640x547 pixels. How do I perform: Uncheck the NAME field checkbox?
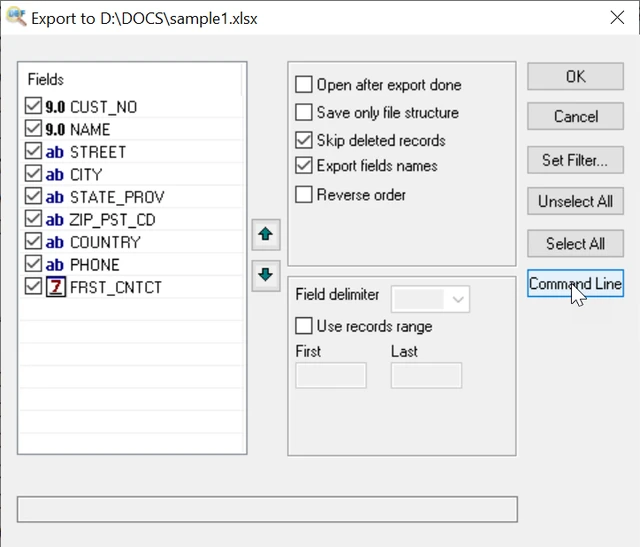(x=33, y=128)
